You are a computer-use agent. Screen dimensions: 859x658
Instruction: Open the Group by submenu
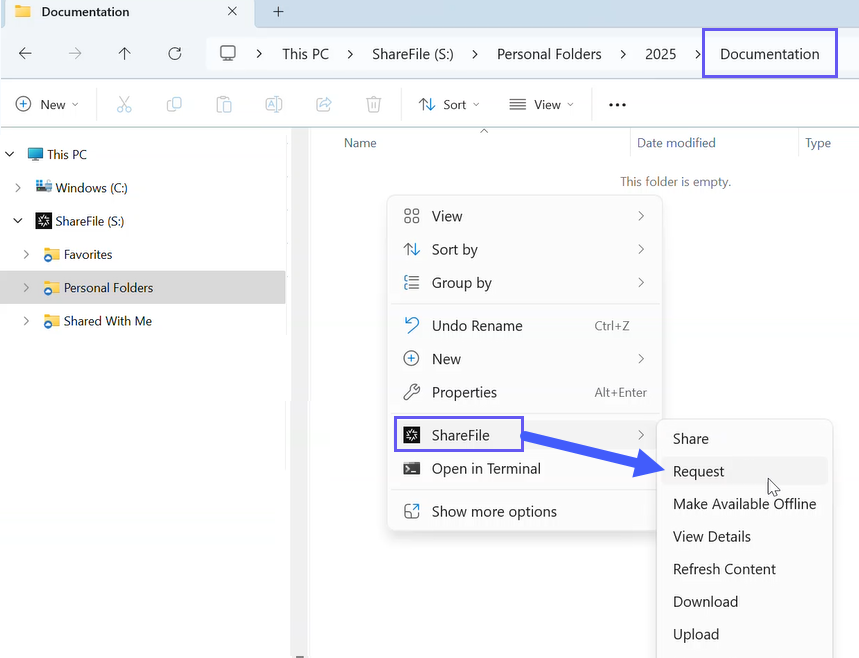[x=525, y=283]
